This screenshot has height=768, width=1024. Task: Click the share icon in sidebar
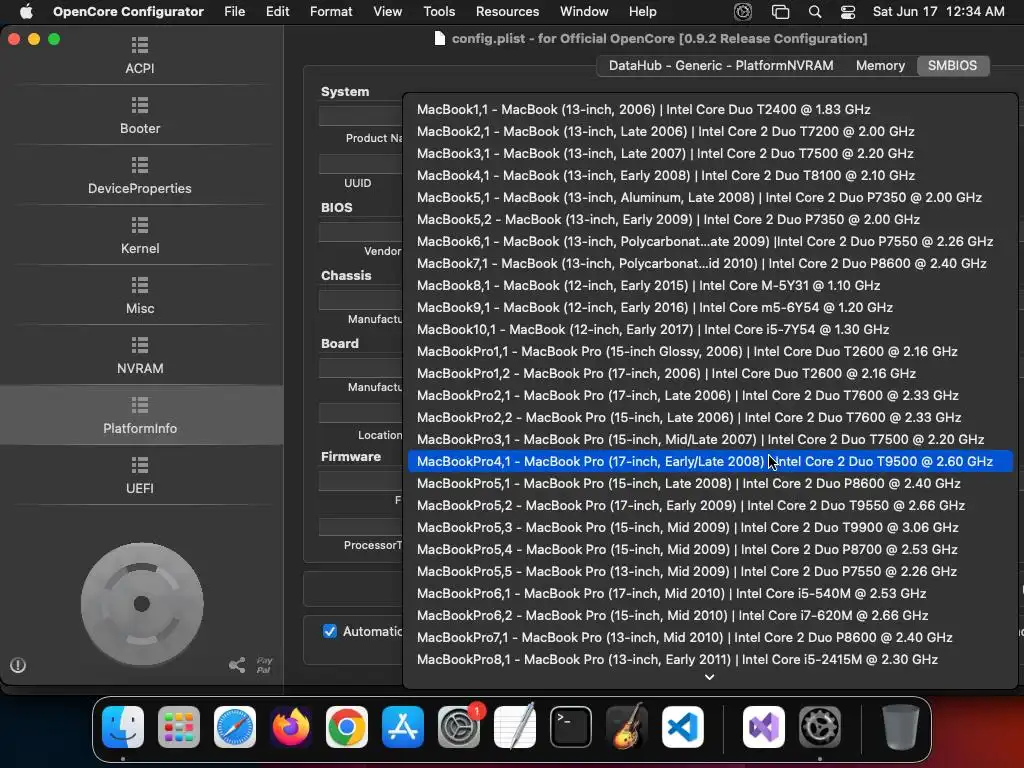(237, 665)
